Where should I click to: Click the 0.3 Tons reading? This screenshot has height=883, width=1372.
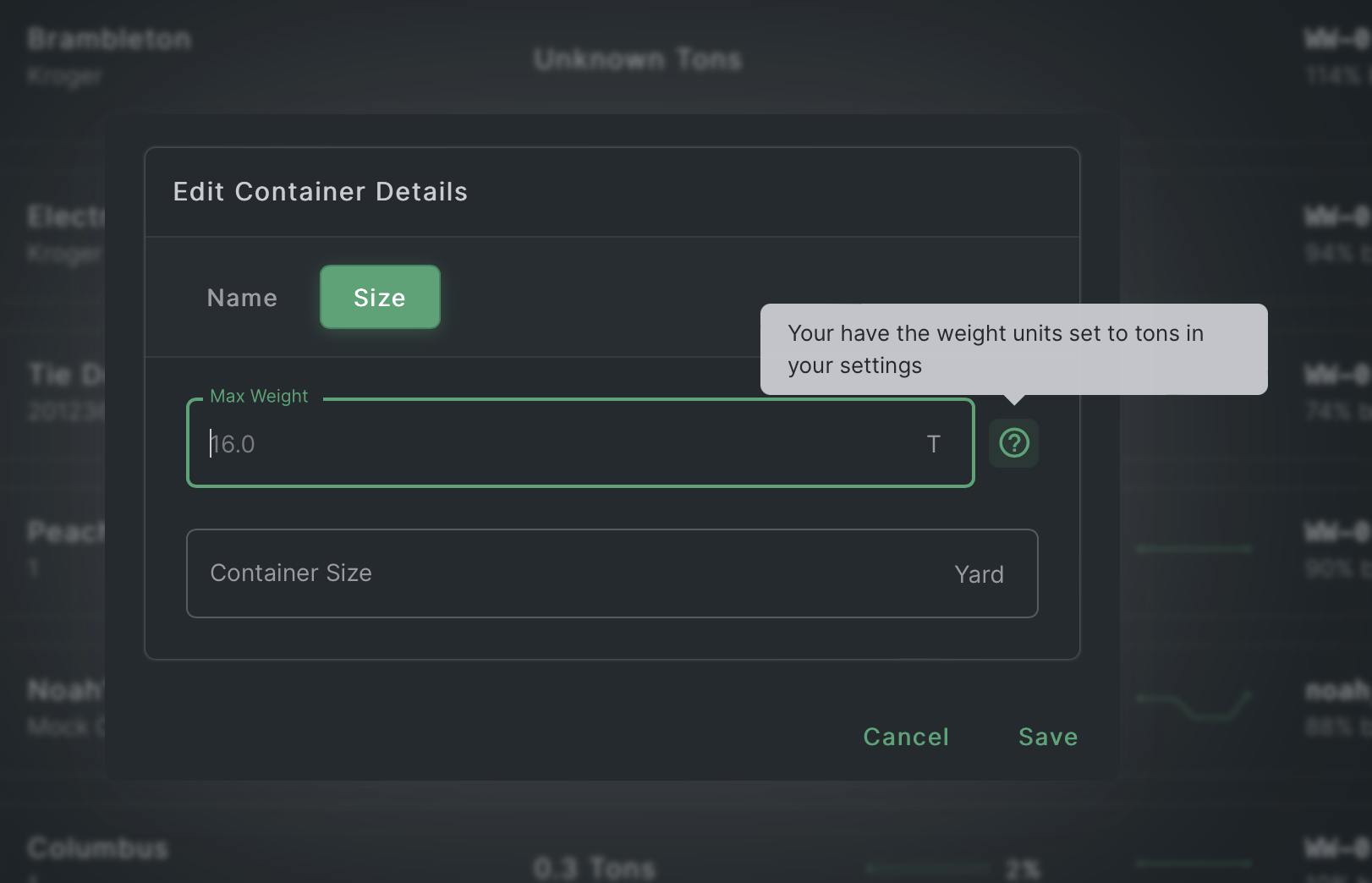tap(595, 868)
